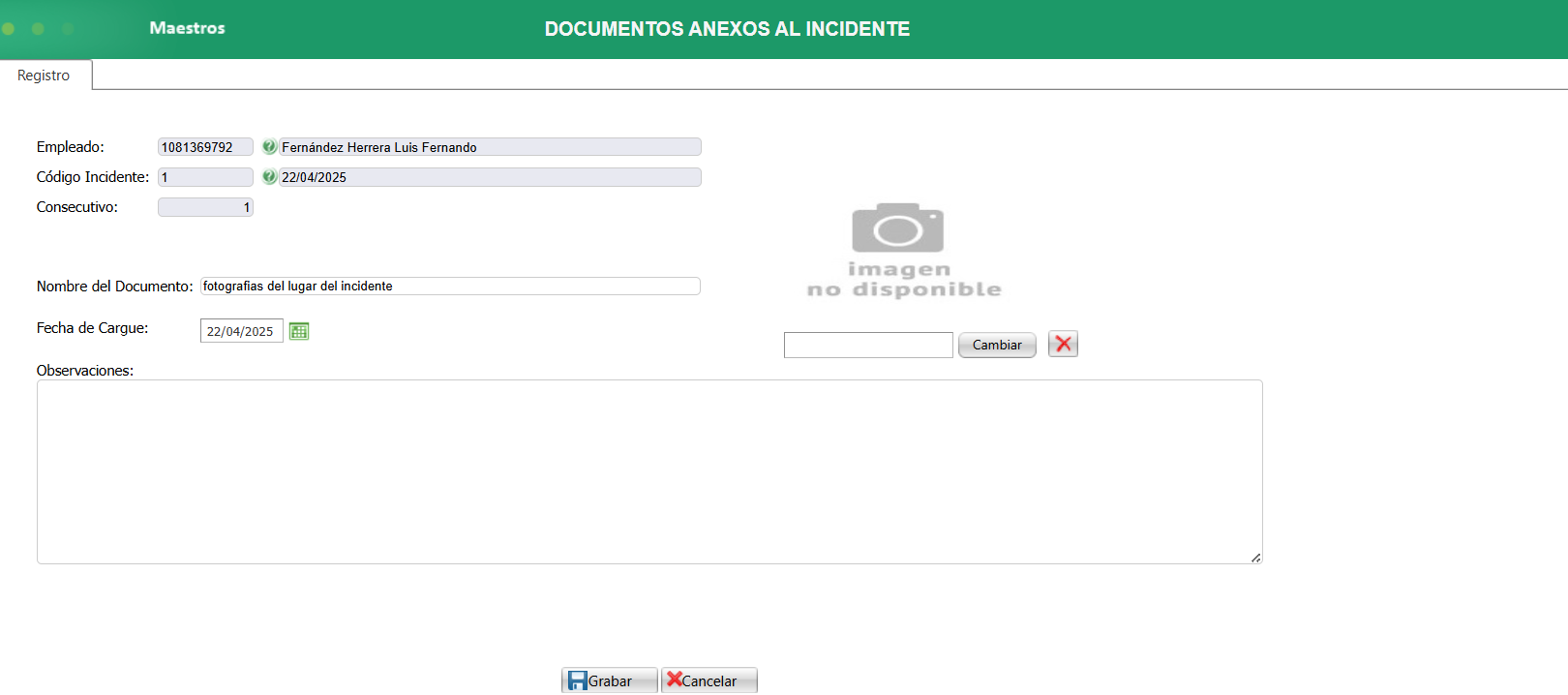The width and height of the screenshot is (1568, 695).
Task: Click the Observaciones label
Action: (x=85, y=371)
